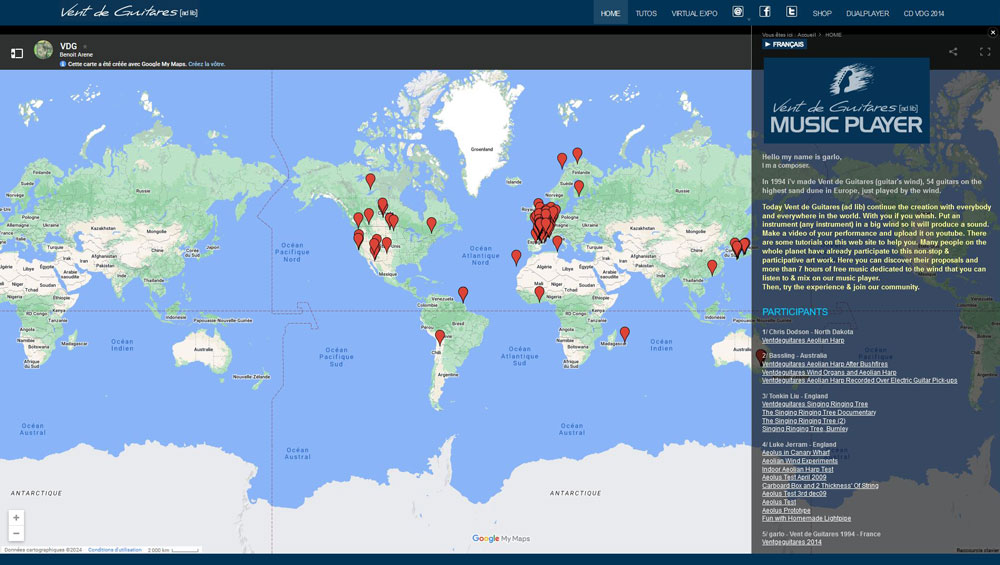Select the map pin over Sweden
This screenshot has width=1000, height=565.
pos(579,187)
